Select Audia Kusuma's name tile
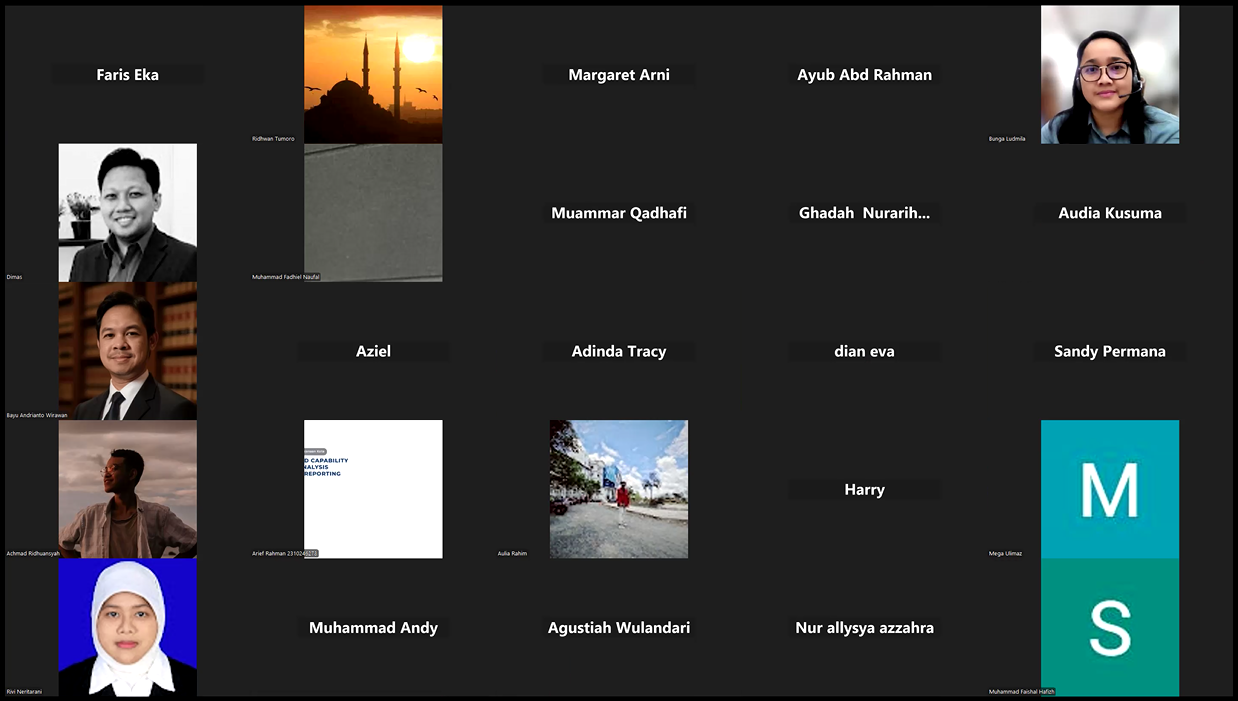 (1110, 213)
